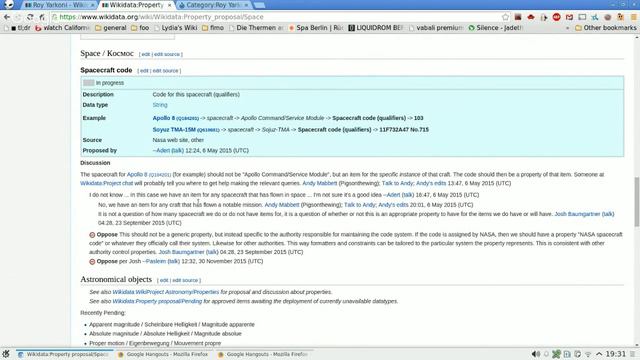640x360 pixels.
Task: Open the vabali premium bookmark
Action: pyautogui.click(x=436, y=28)
